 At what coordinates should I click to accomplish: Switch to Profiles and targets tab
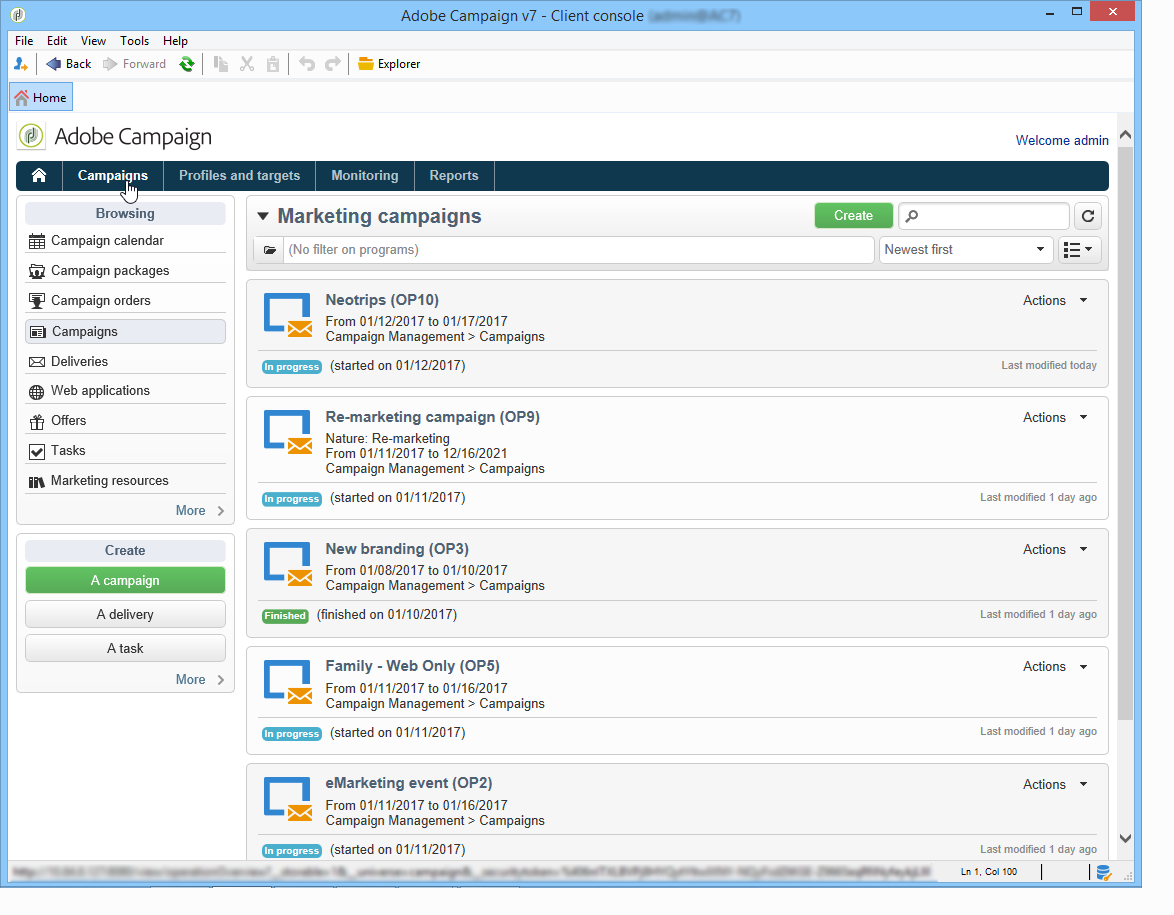click(x=240, y=175)
